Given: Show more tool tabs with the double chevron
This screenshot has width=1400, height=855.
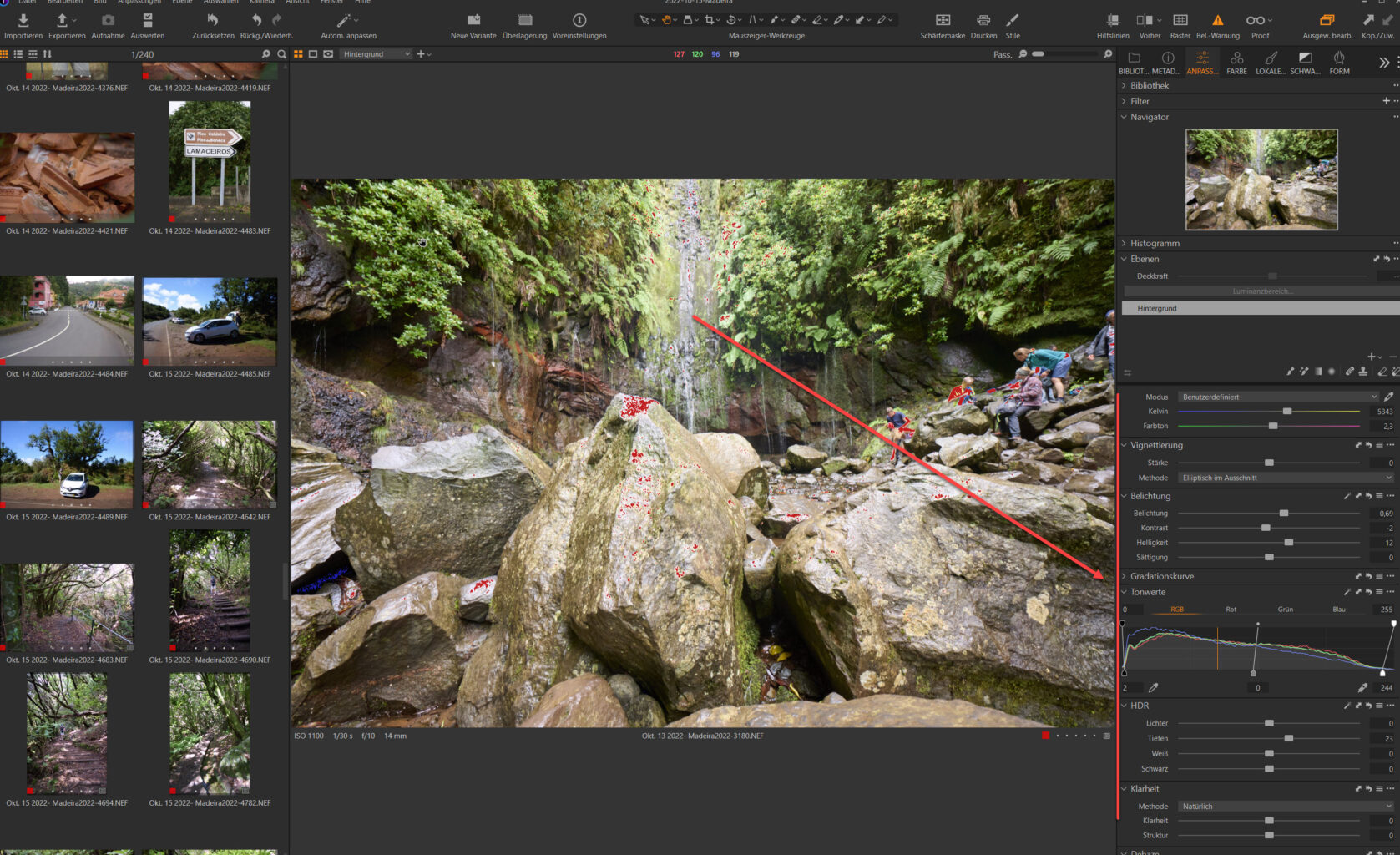Looking at the screenshot, I should point(1384,63).
